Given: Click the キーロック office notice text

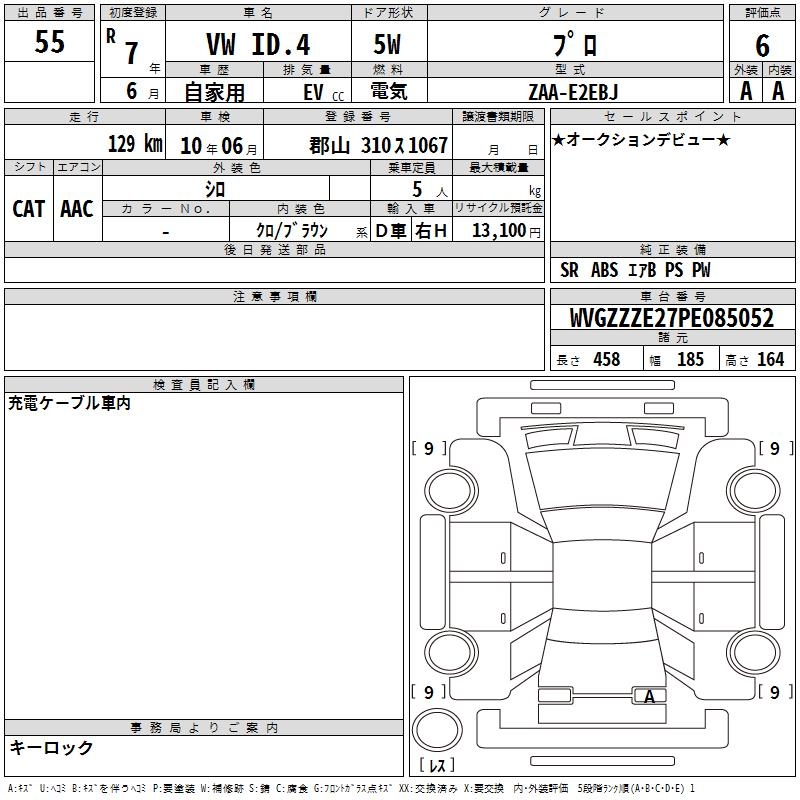Looking at the screenshot, I should click(52, 747).
